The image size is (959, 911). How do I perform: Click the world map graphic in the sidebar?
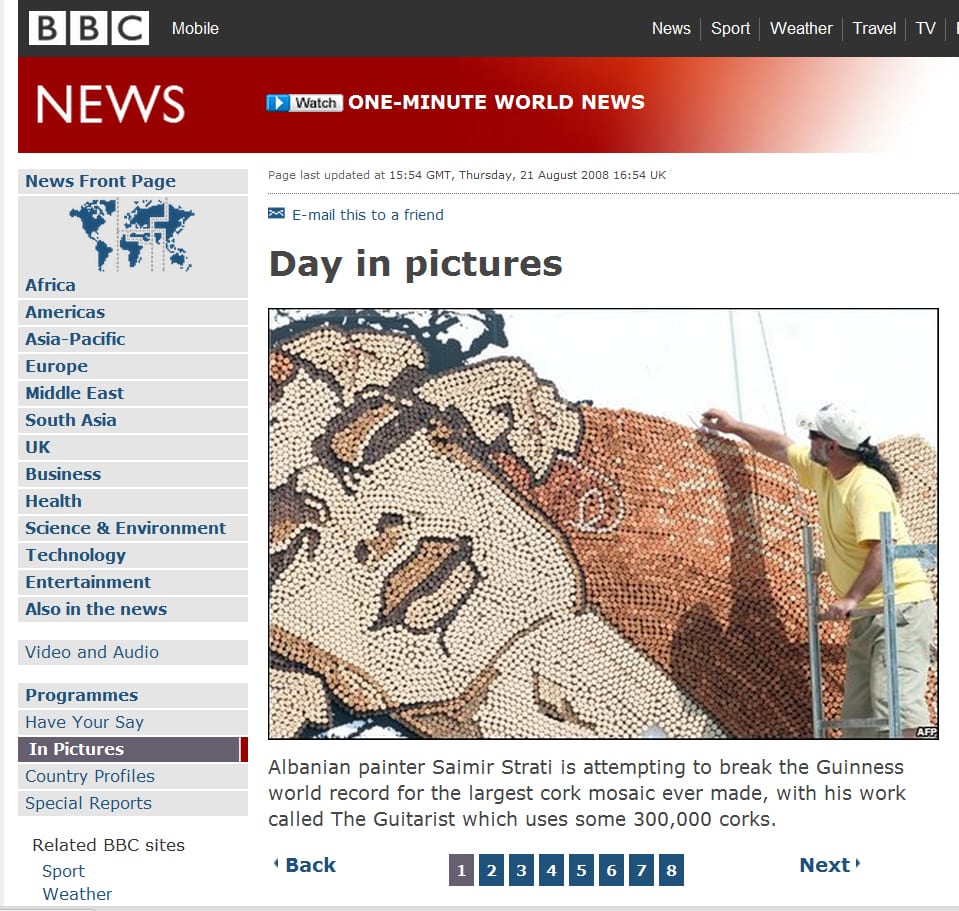click(x=131, y=235)
